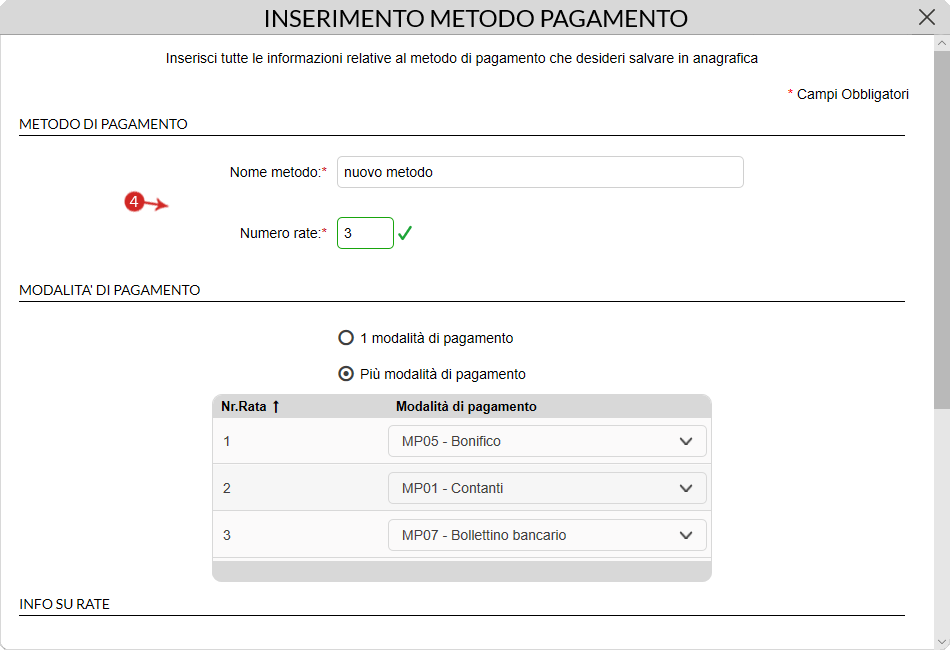Open the MP07 - Bollettino bancario dropdown
This screenshot has width=950, height=650.
tap(547, 535)
